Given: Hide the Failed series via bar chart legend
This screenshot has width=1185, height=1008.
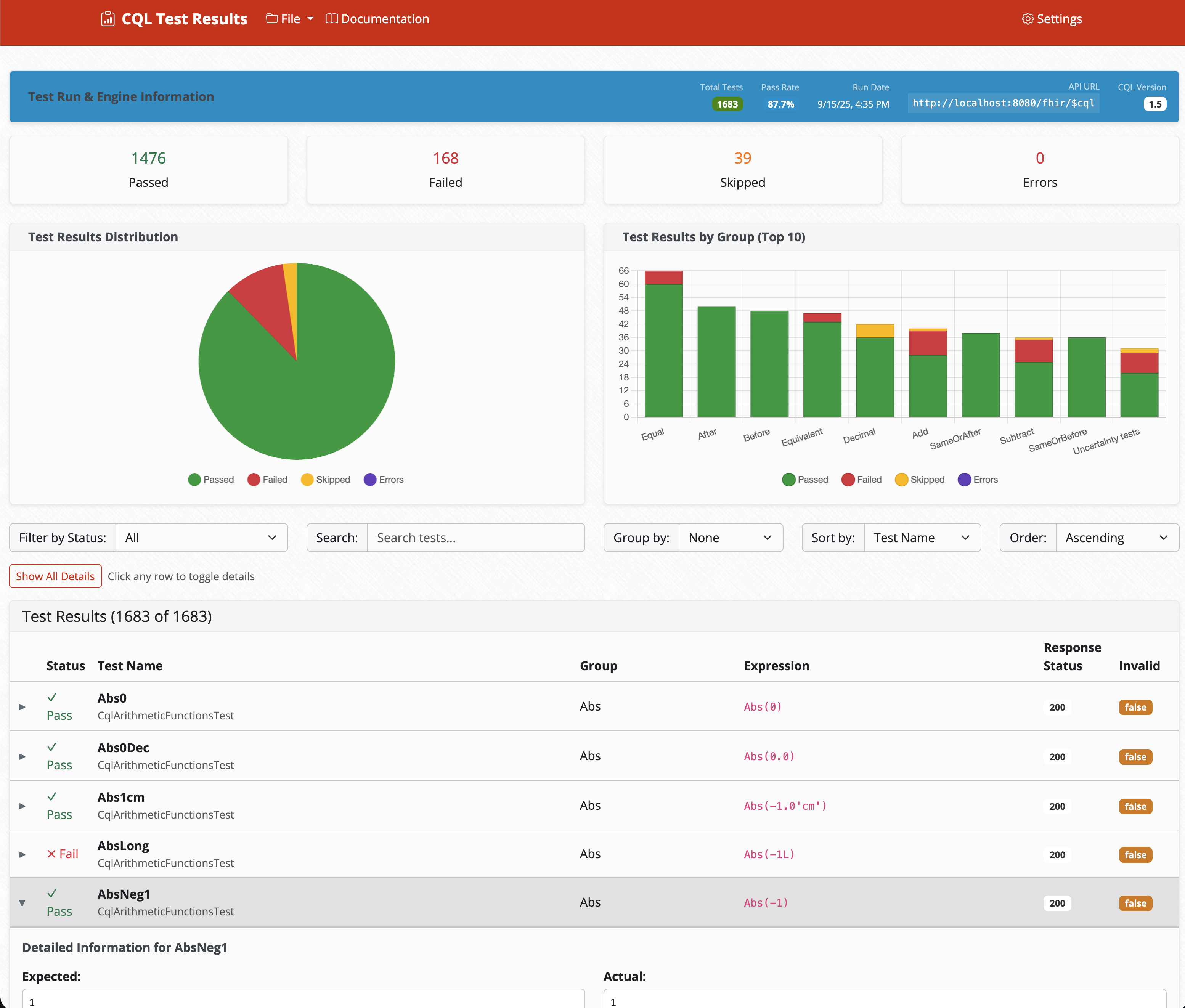Looking at the screenshot, I should (x=848, y=480).
